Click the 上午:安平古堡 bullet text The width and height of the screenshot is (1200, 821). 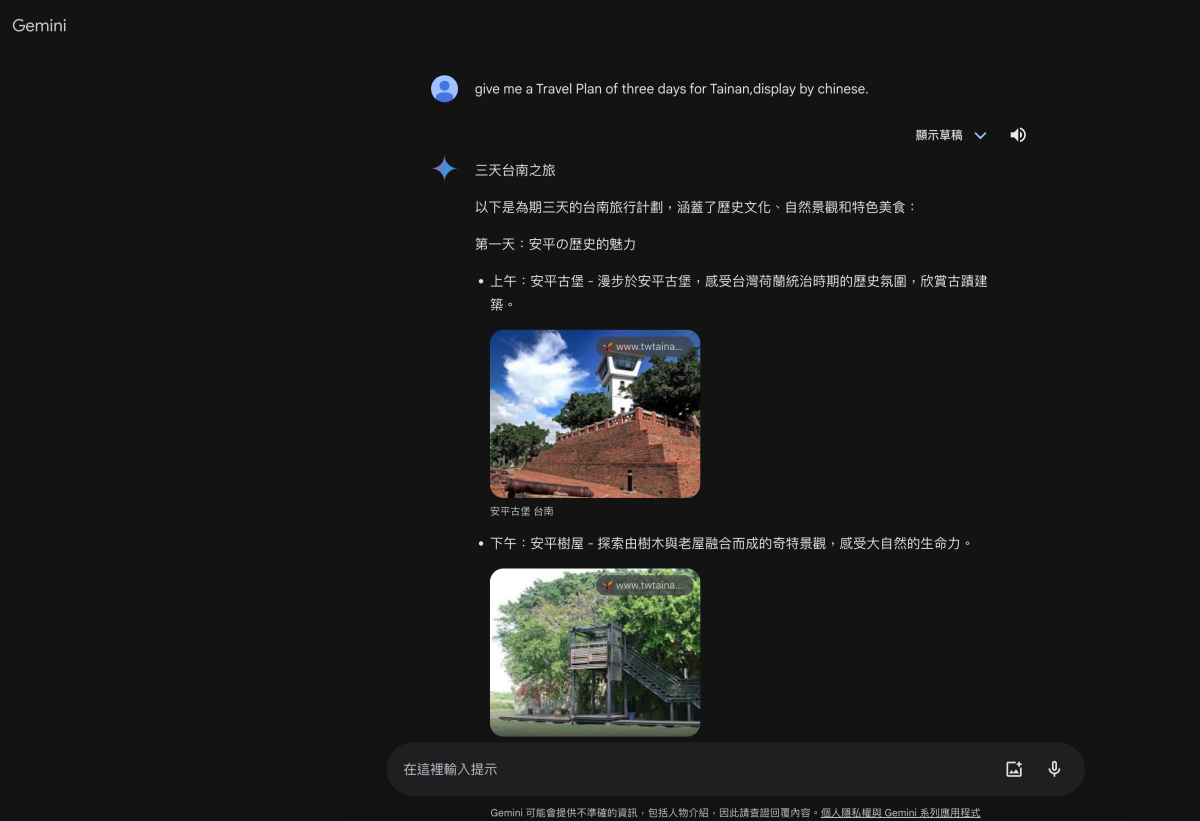pos(739,293)
